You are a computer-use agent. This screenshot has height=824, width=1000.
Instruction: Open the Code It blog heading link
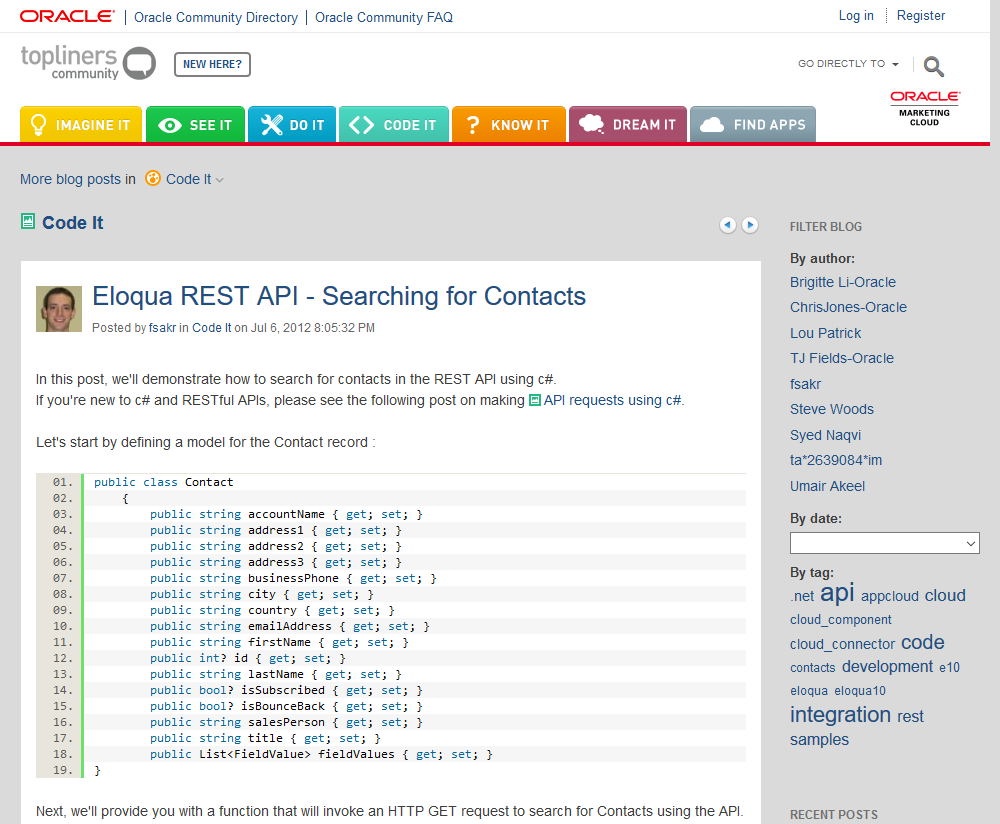[73, 223]
